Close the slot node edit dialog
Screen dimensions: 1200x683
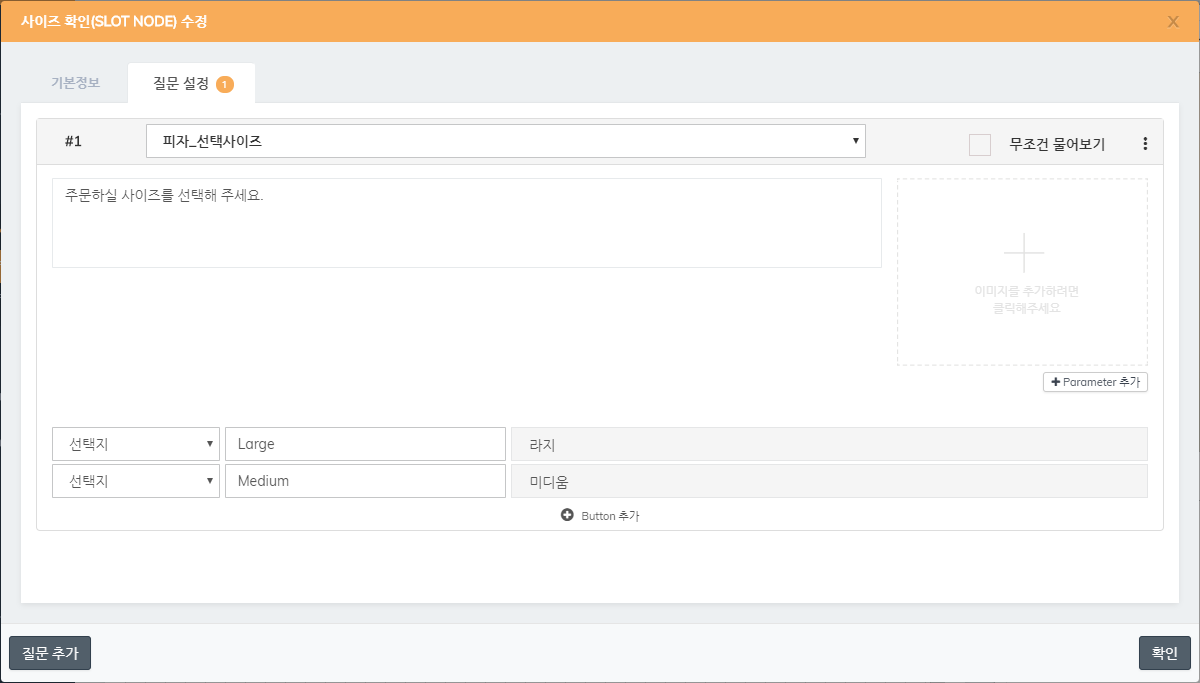(x=1173, y=21)
